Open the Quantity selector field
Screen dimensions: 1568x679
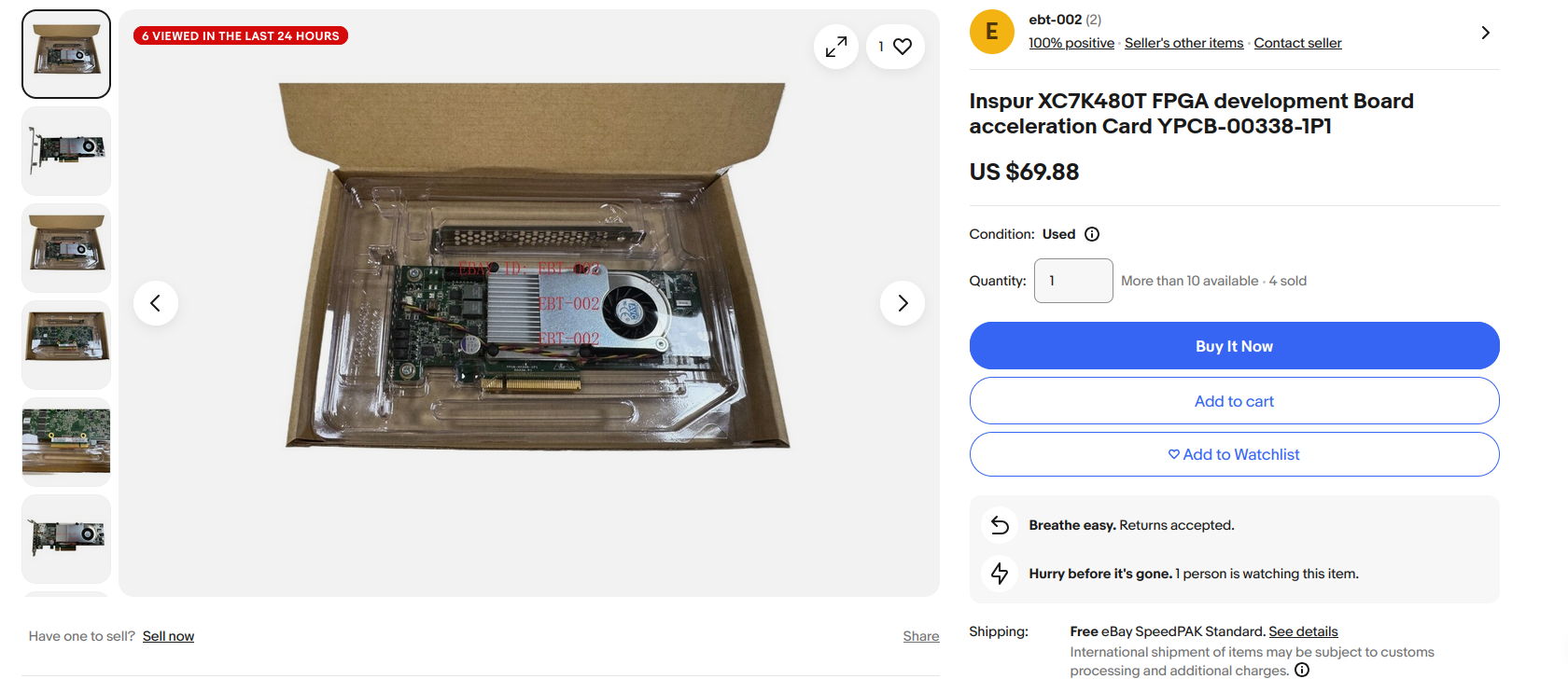click(x=1072, y=280)
